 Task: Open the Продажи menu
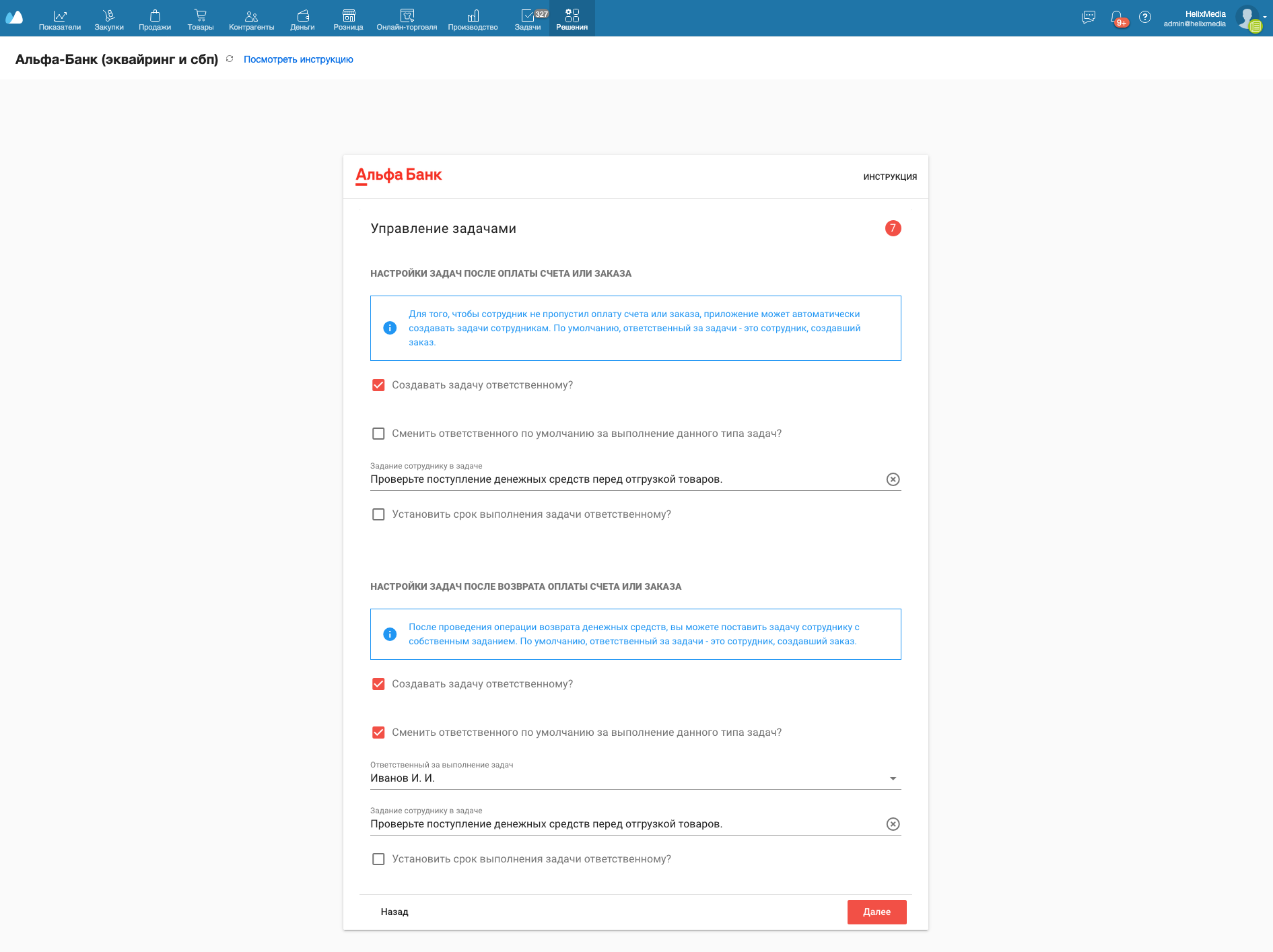pos(155,19)
